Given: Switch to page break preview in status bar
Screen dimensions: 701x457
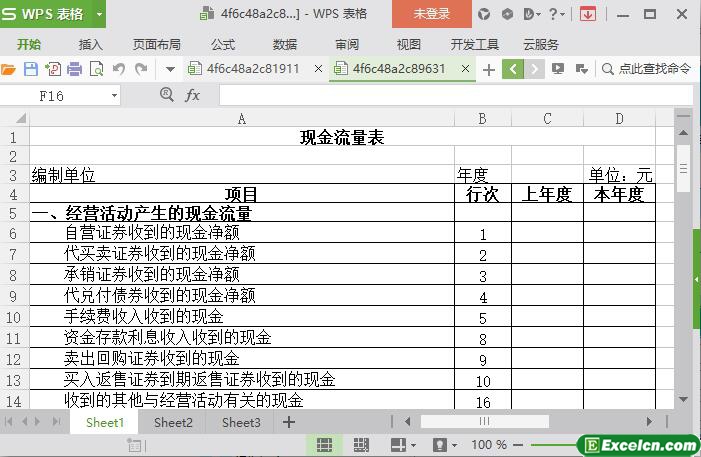Looking at the screenshot, I should point(361,445).
